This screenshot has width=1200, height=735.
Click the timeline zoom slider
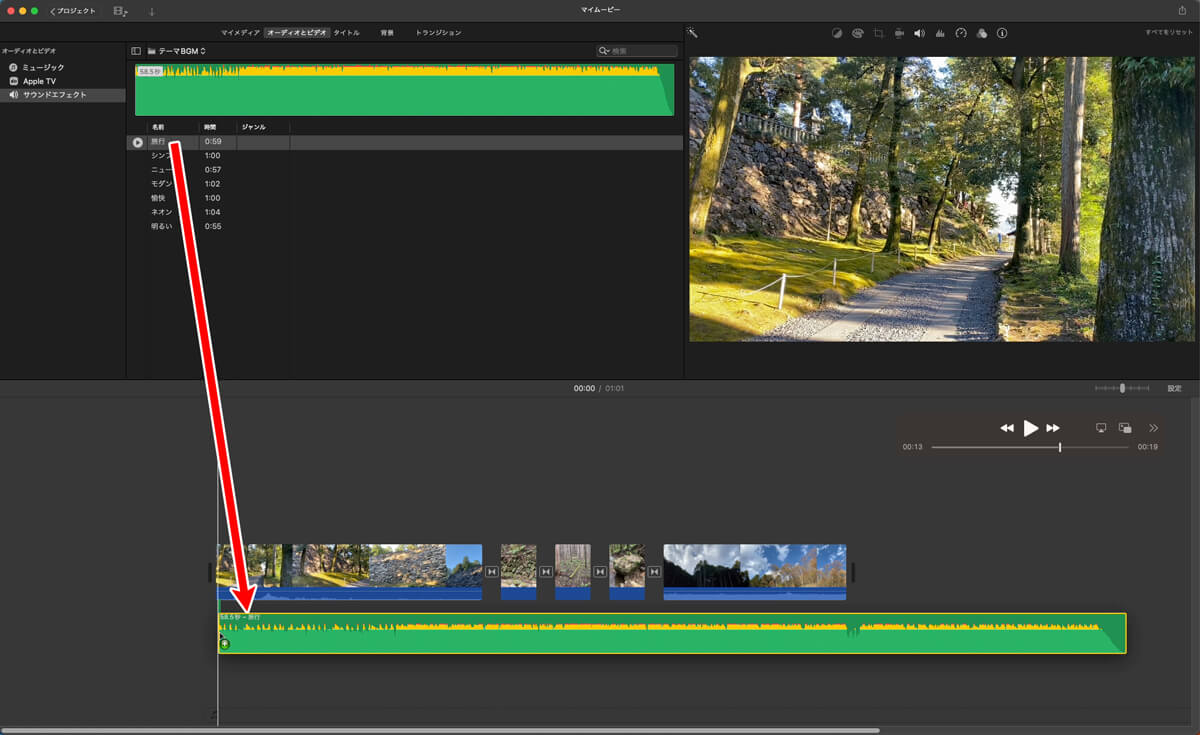click(x=1122, y=388)
